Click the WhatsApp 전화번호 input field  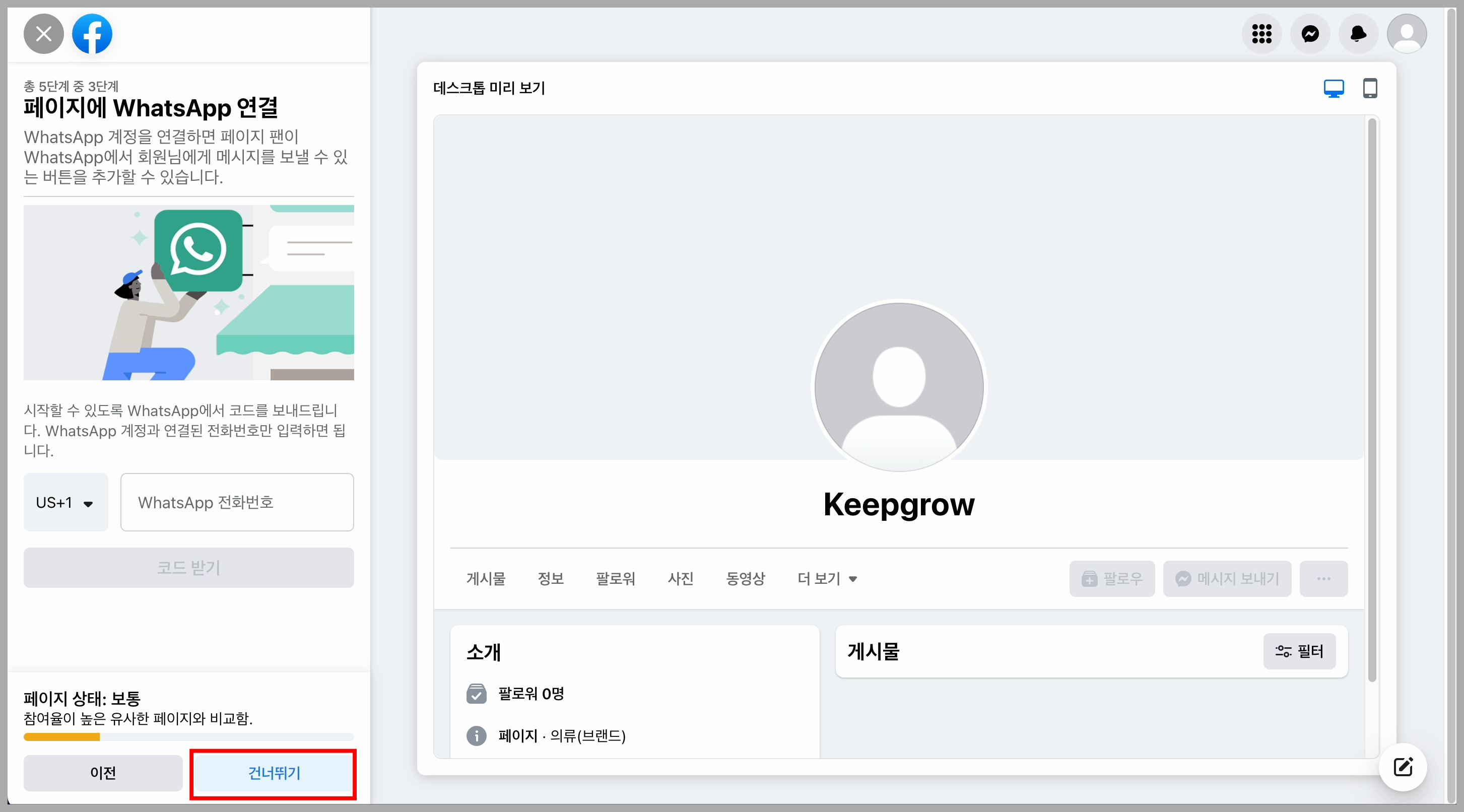[x=236, y=502]
